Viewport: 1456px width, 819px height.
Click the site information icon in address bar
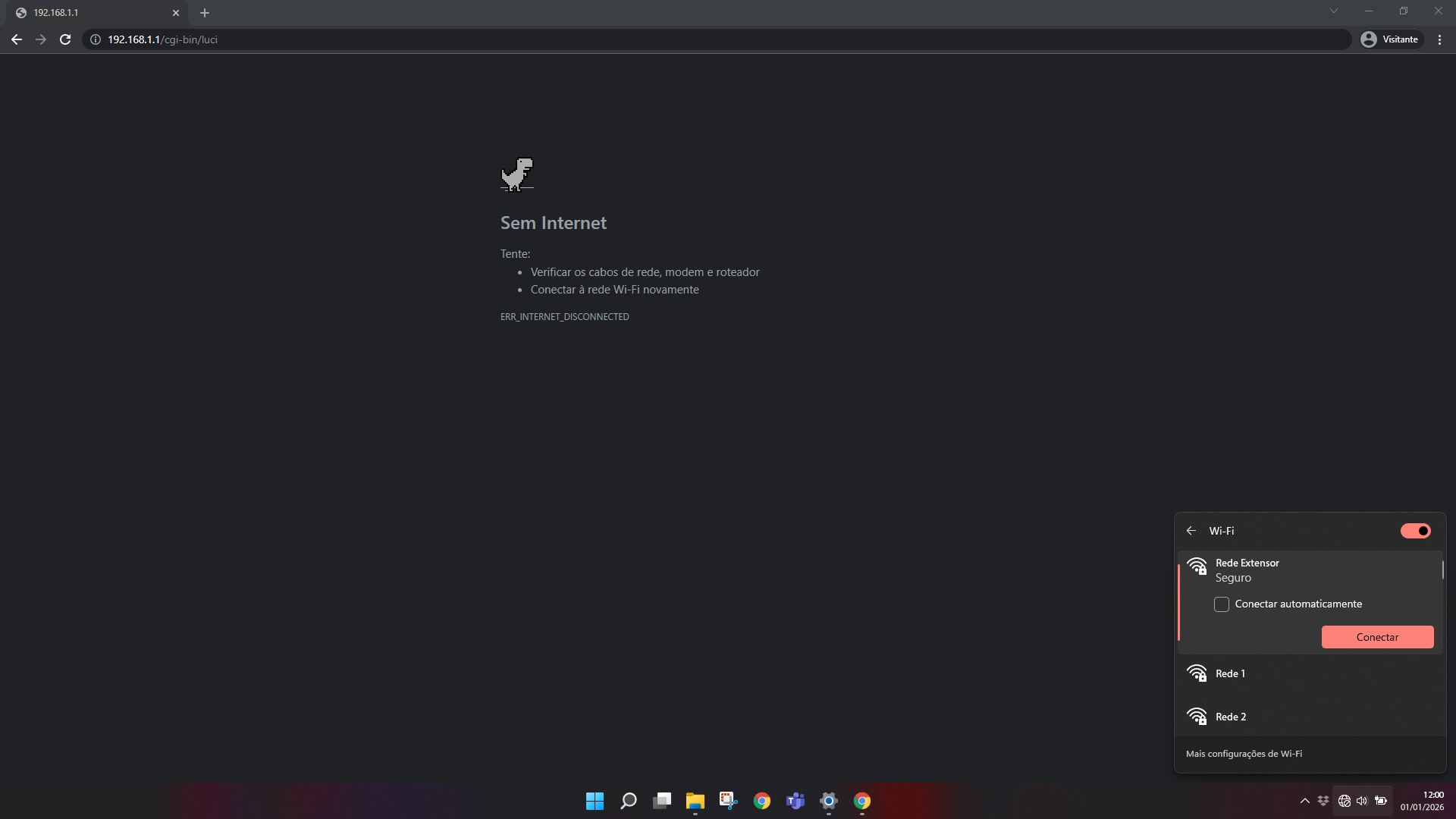[96, 39]
